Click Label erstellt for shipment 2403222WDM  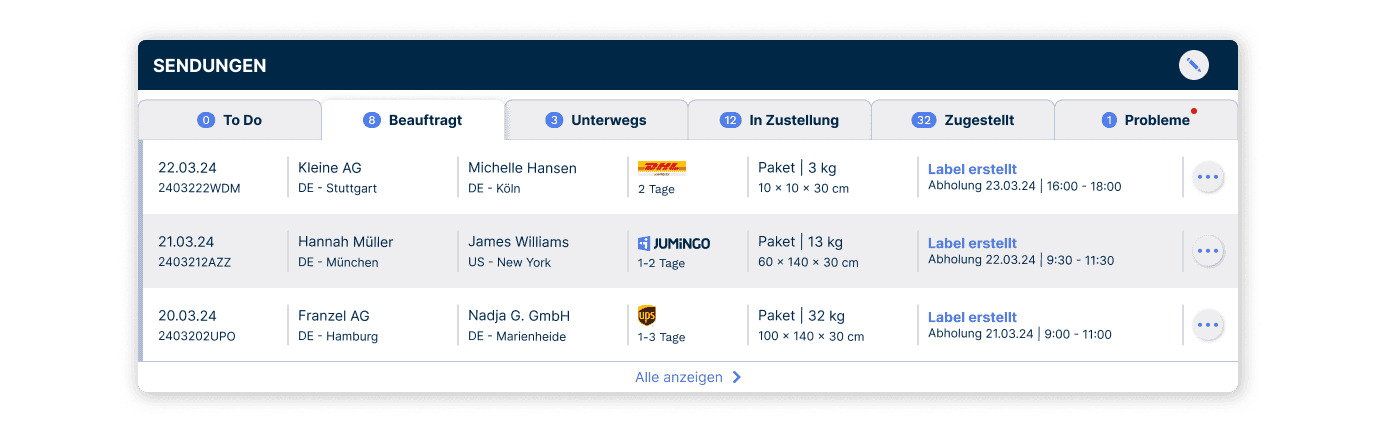point(972,169)
